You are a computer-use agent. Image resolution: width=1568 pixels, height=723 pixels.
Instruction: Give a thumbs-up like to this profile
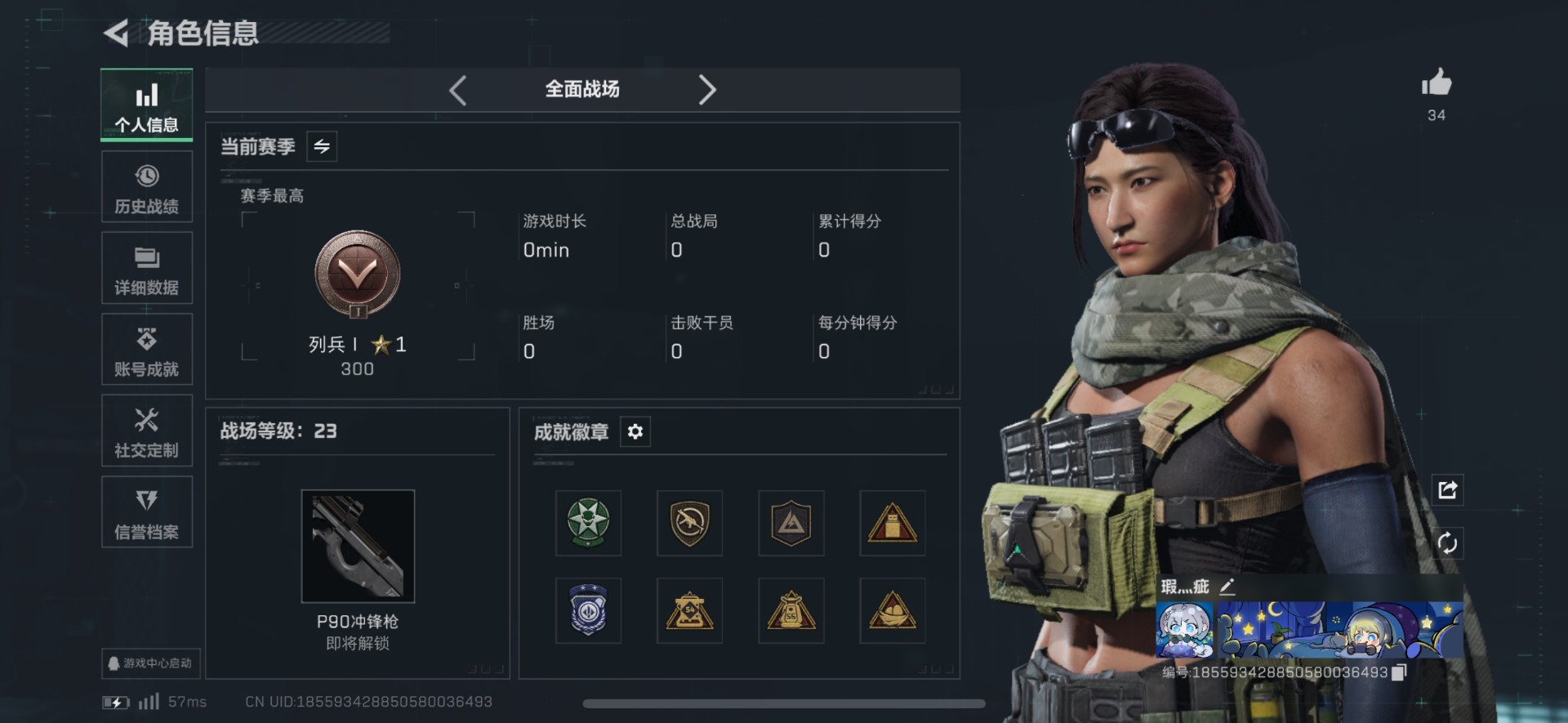pyautogui.click(x=1436, y=83)
